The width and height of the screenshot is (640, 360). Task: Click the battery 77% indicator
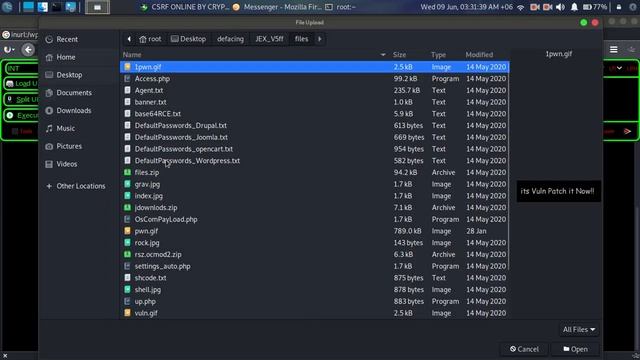pyautogui.click(x=595, y=7)
